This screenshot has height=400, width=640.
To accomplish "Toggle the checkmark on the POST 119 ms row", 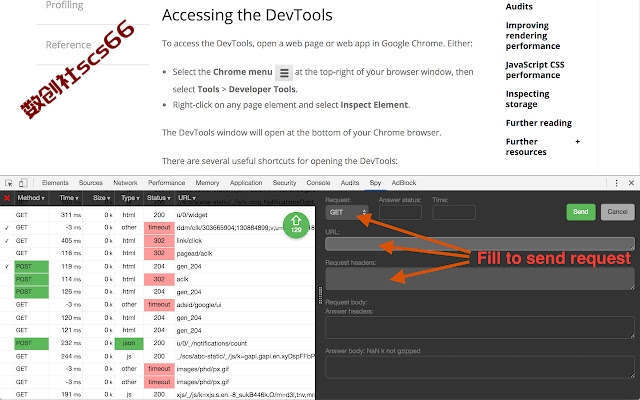I will pos(7,267).
